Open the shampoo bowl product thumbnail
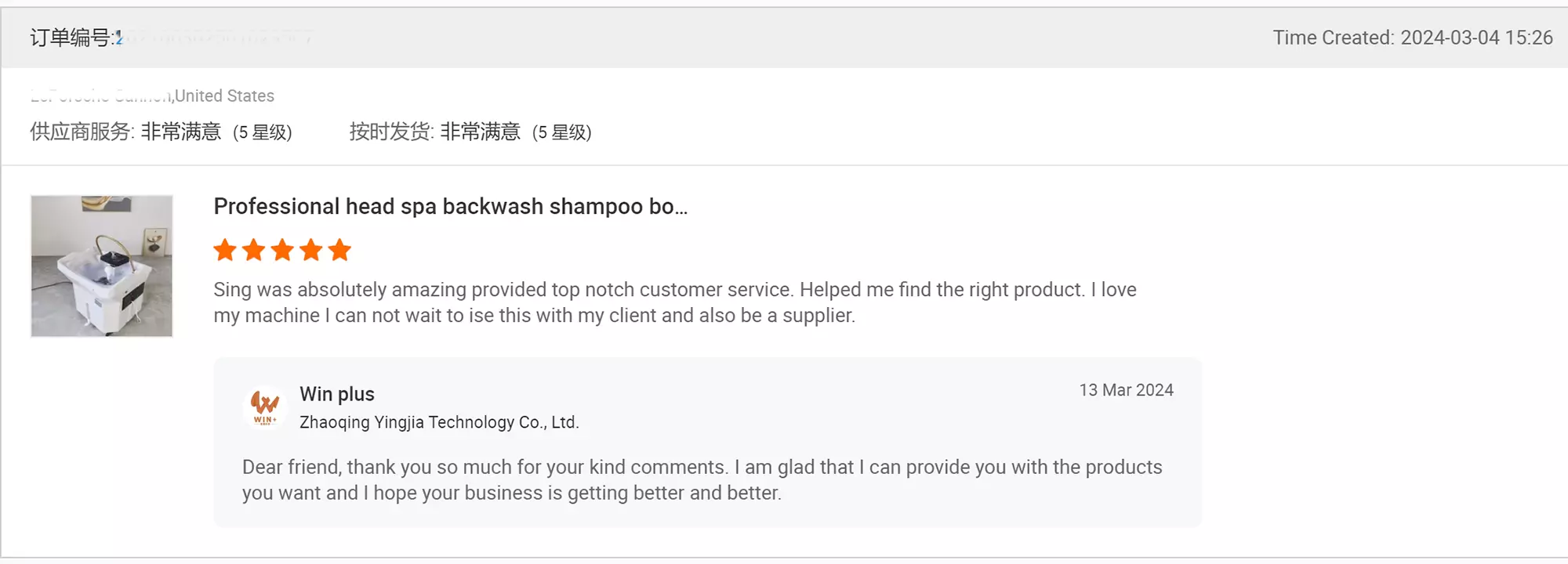This screenshot has height=564, width=1568. click(x=102, y=266)
